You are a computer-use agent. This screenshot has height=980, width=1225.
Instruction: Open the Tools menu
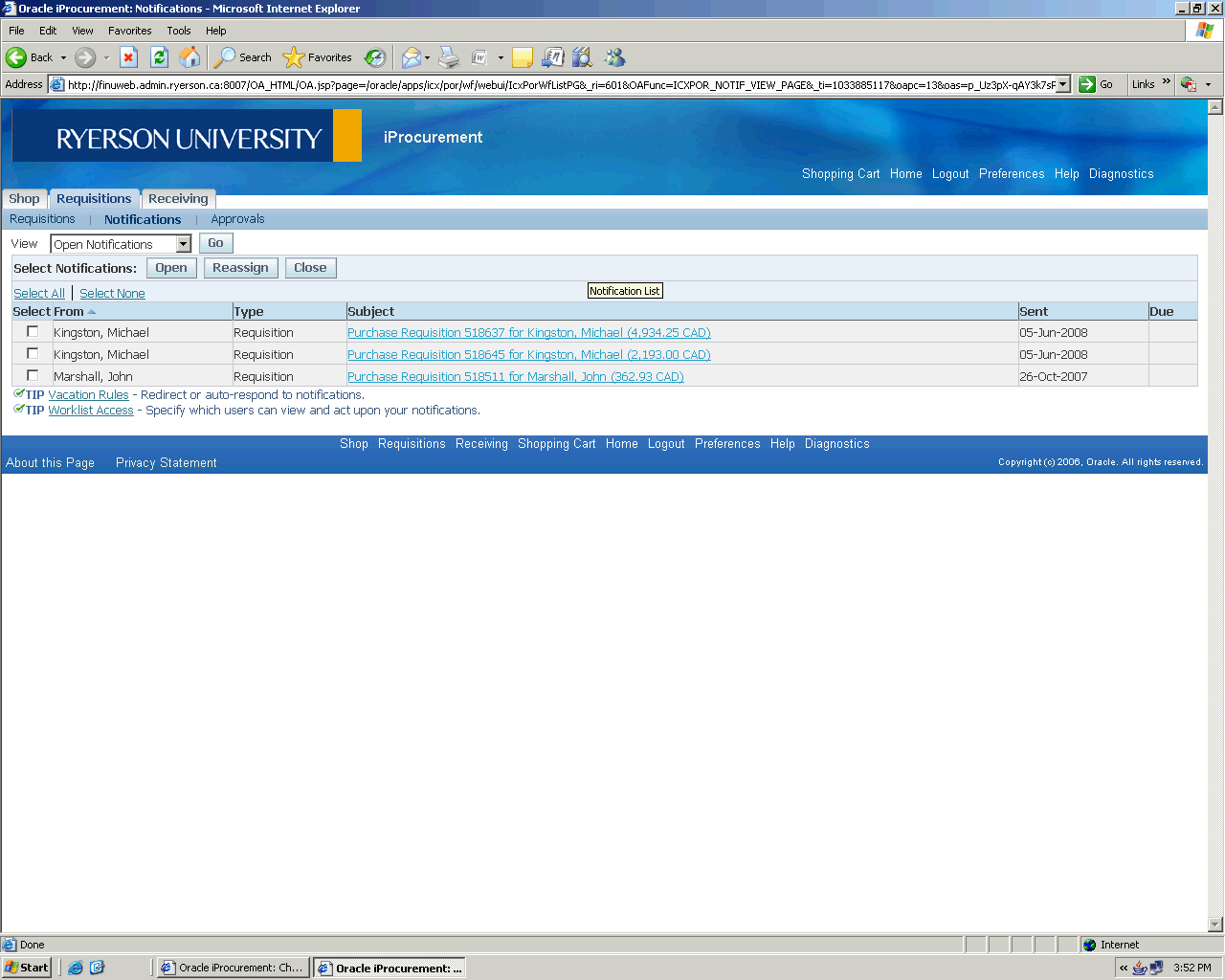click(178, 31)
